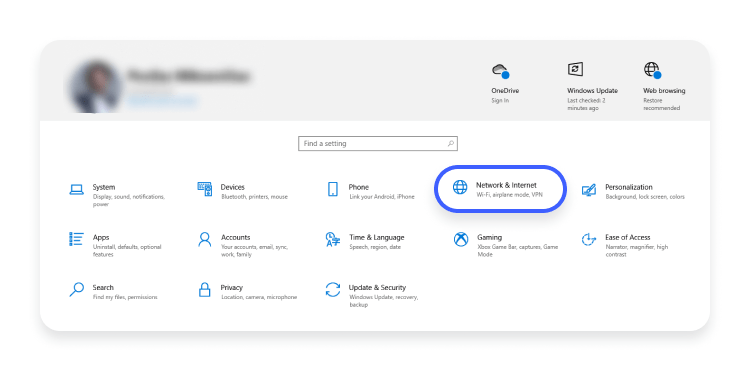Click 'Sign in' under OneDrive
The width and height of the screenshot is (750, 371).
pyautogui.click(x=500, y=100)
